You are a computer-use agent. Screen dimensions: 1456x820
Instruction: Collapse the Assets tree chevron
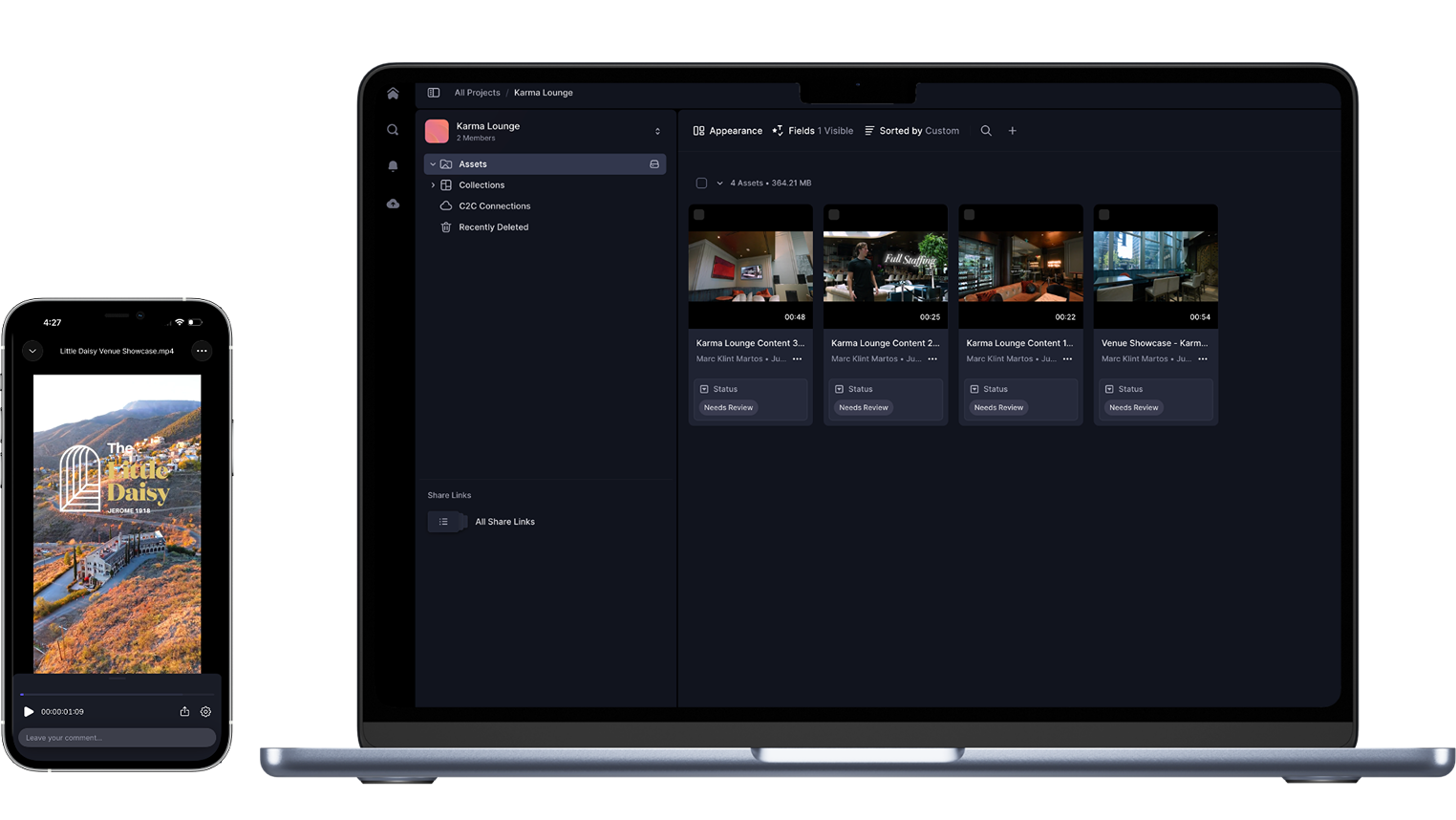point(433,164)
